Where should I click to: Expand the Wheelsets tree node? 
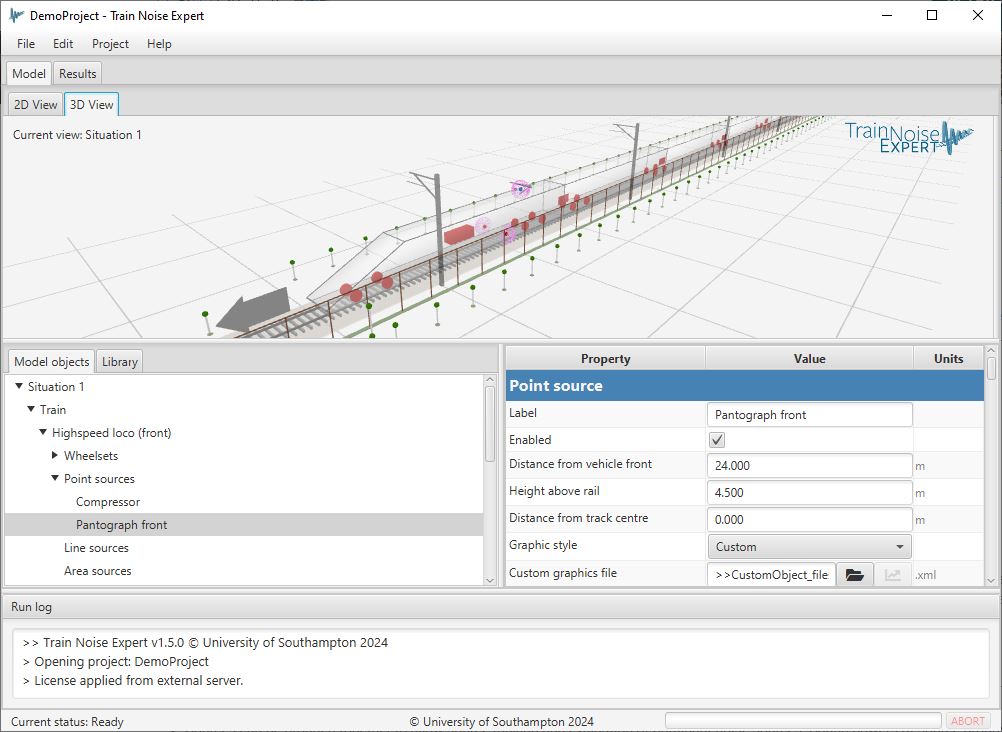pos(55,455)
